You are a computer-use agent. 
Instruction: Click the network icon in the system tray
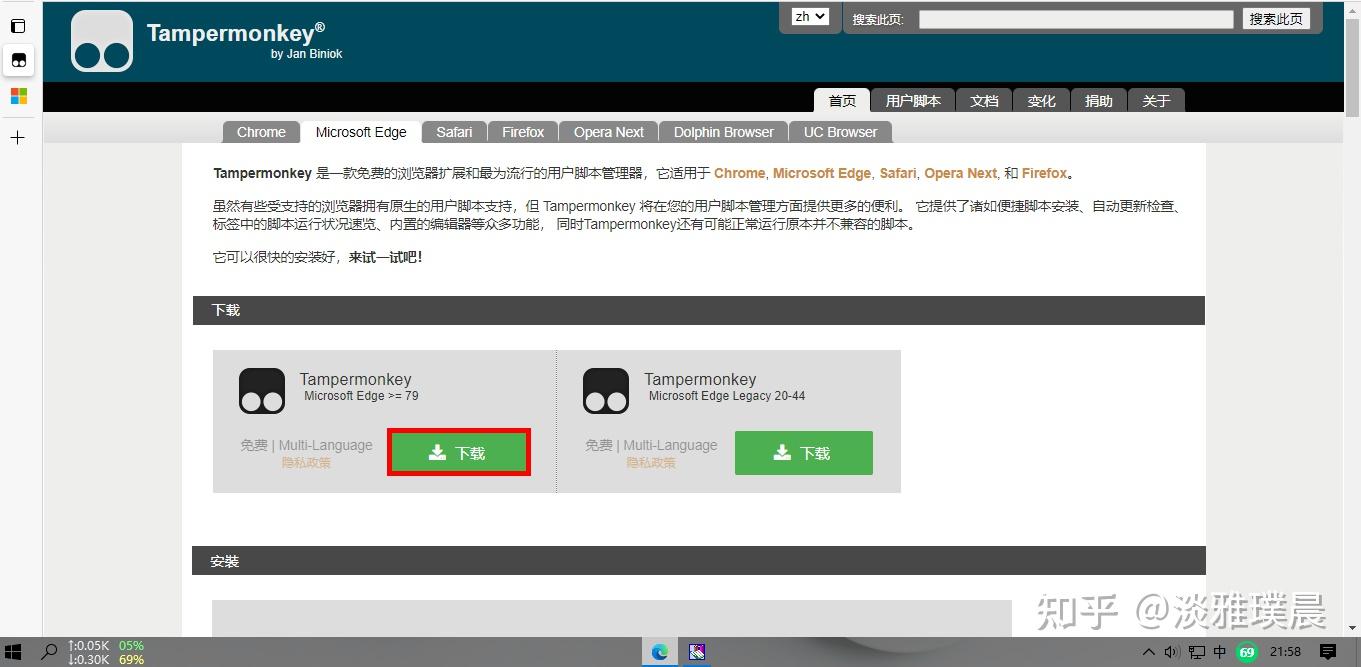(x=1195, y=651)
